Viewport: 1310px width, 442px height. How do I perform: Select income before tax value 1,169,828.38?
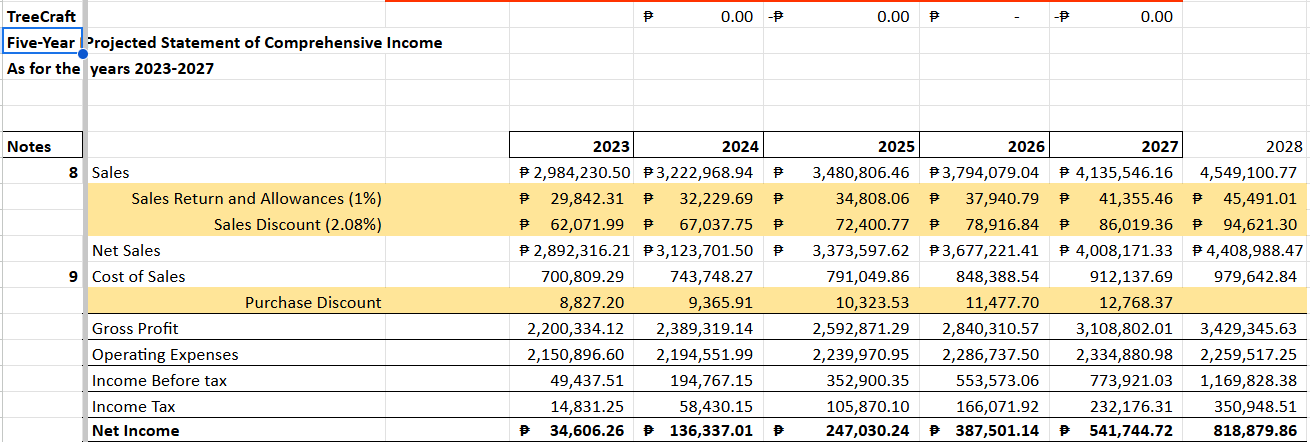point(1245,381)
